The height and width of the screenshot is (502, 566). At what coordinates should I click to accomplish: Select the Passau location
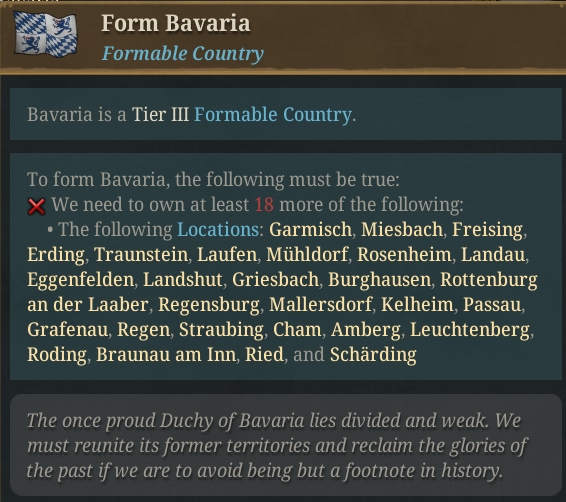click(492, 304)
